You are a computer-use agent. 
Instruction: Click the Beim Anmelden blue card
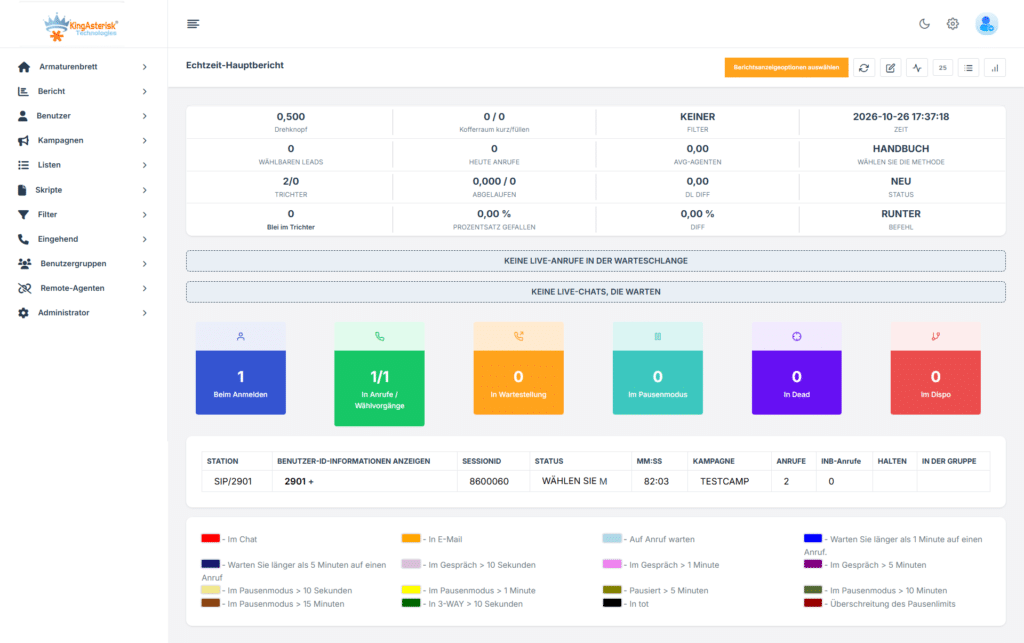point(240,383)
